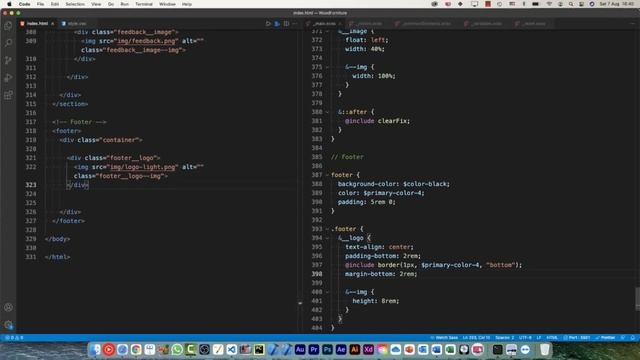This screenshot has height=360, width=640.
Task: Open Extensions view in activity bar
Action: pos(8,95)
